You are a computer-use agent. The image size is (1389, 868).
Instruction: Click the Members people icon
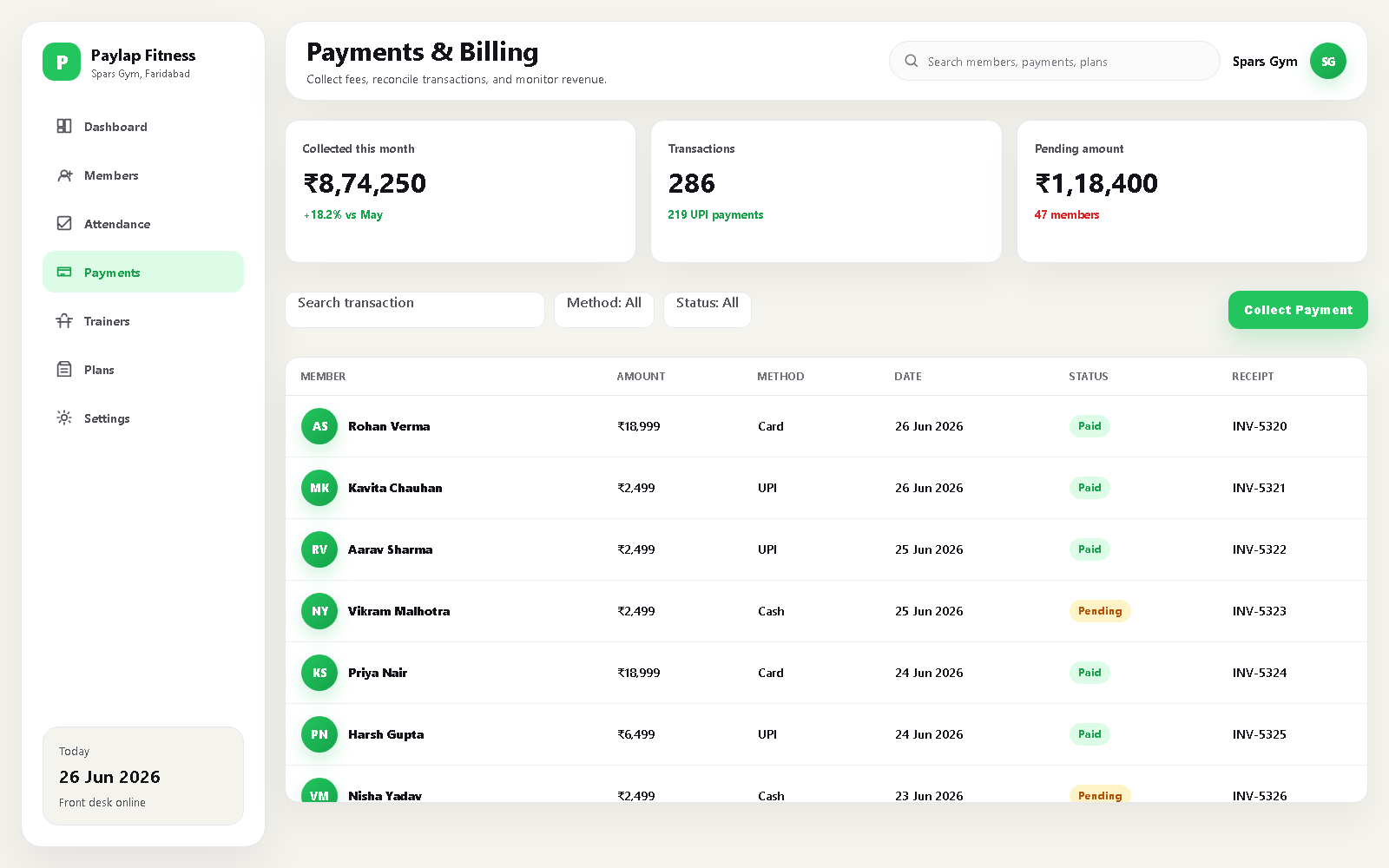pyautogui.click(x=64, y=174)
